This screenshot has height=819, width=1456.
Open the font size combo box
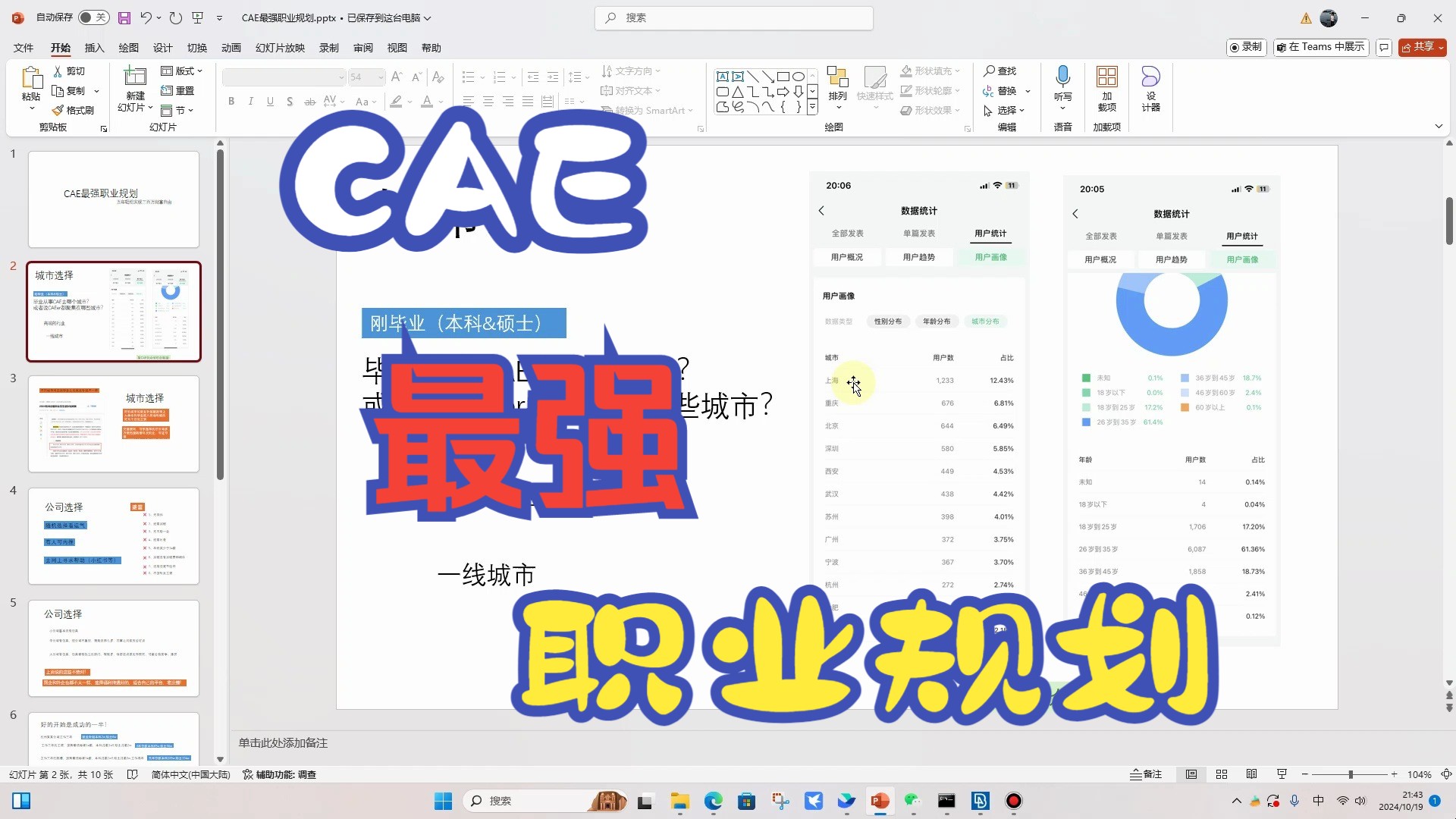pyautogui.click(x=366, y=77)
